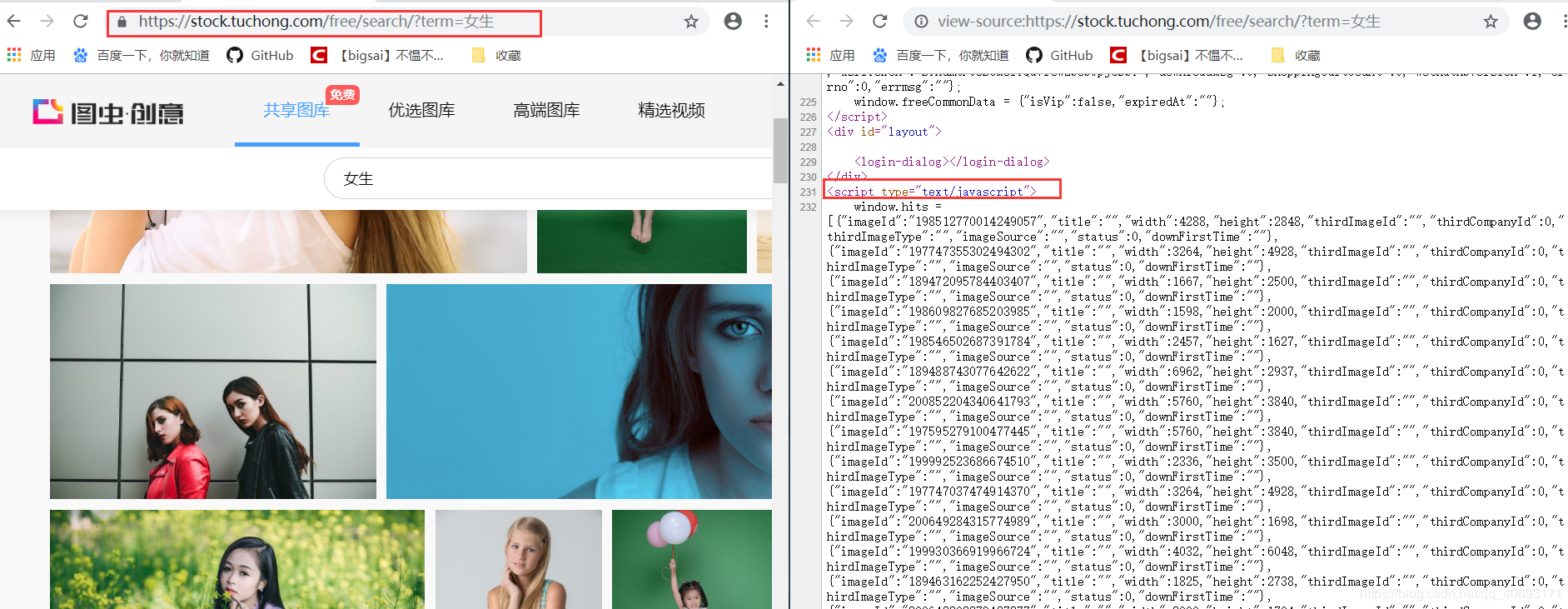The width and height of the screenshot is (1568, 609).
Task: Click line number 232 in the source view
Action: [x=808, y=207]
